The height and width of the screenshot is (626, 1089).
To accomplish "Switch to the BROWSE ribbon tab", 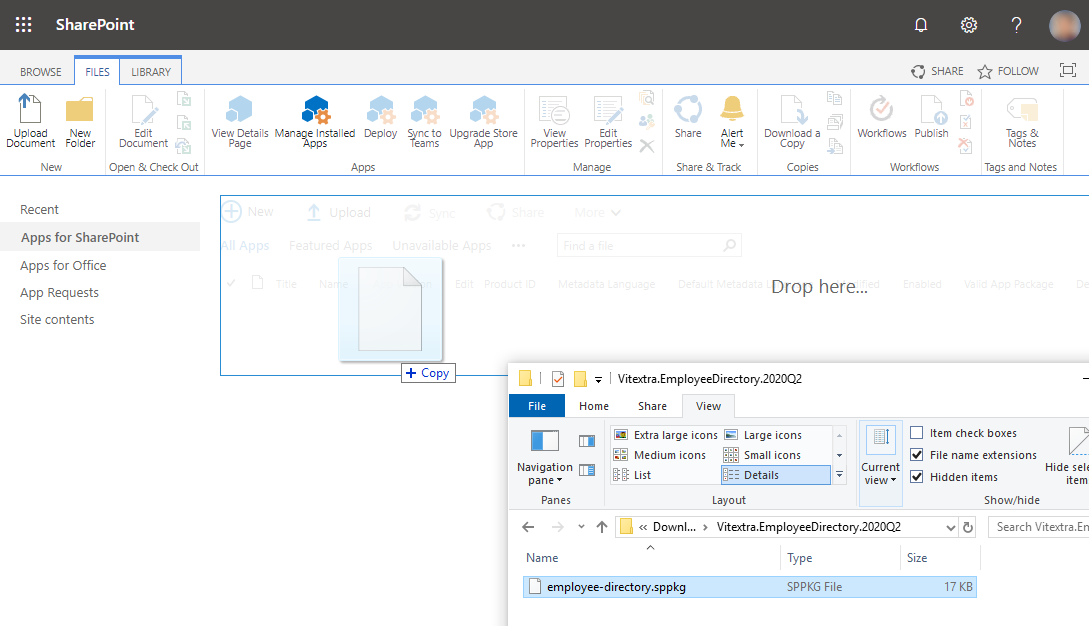I will click(40, 72).
